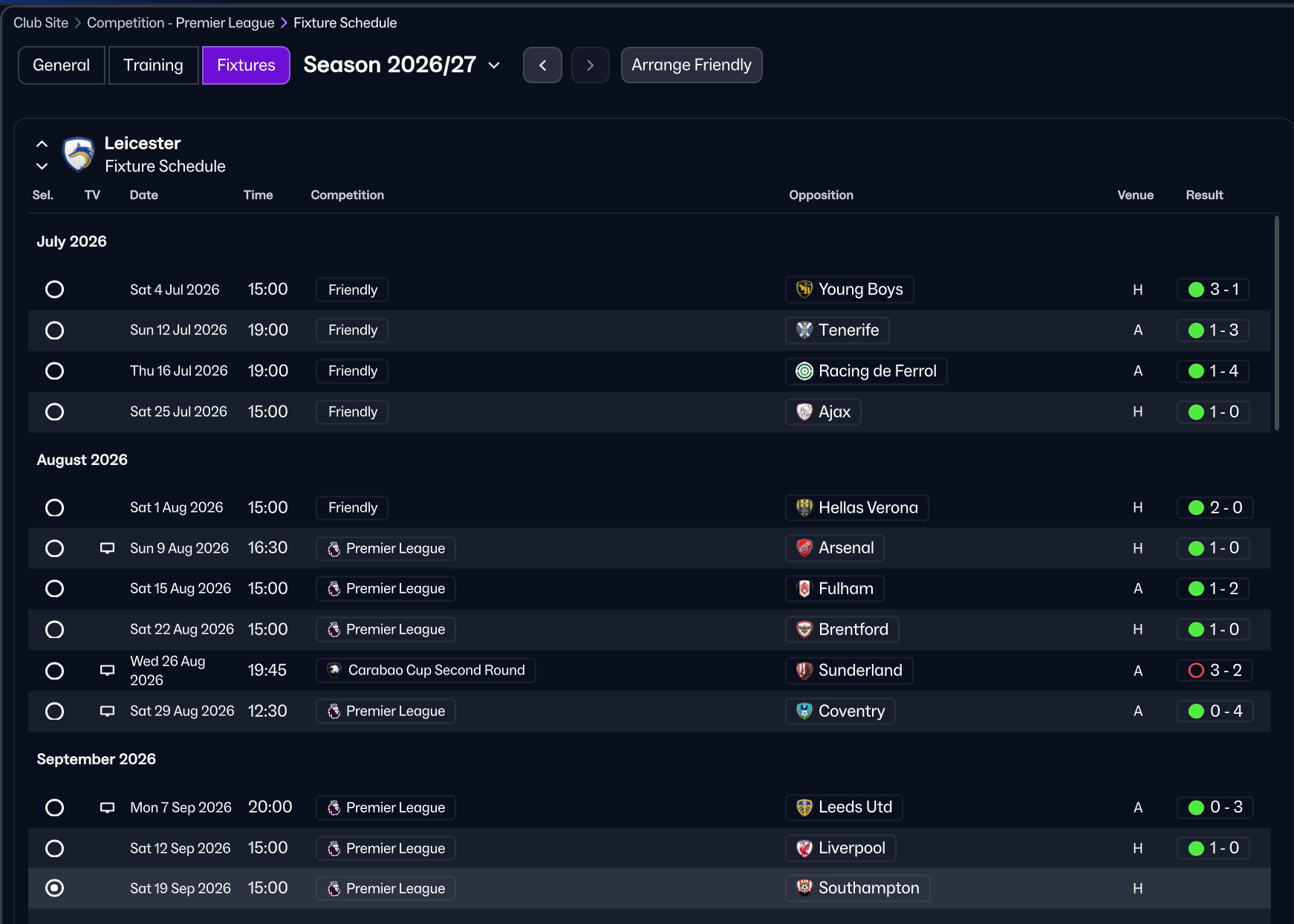Select the Southampton fixture radio button

click(x=54, y=888)
